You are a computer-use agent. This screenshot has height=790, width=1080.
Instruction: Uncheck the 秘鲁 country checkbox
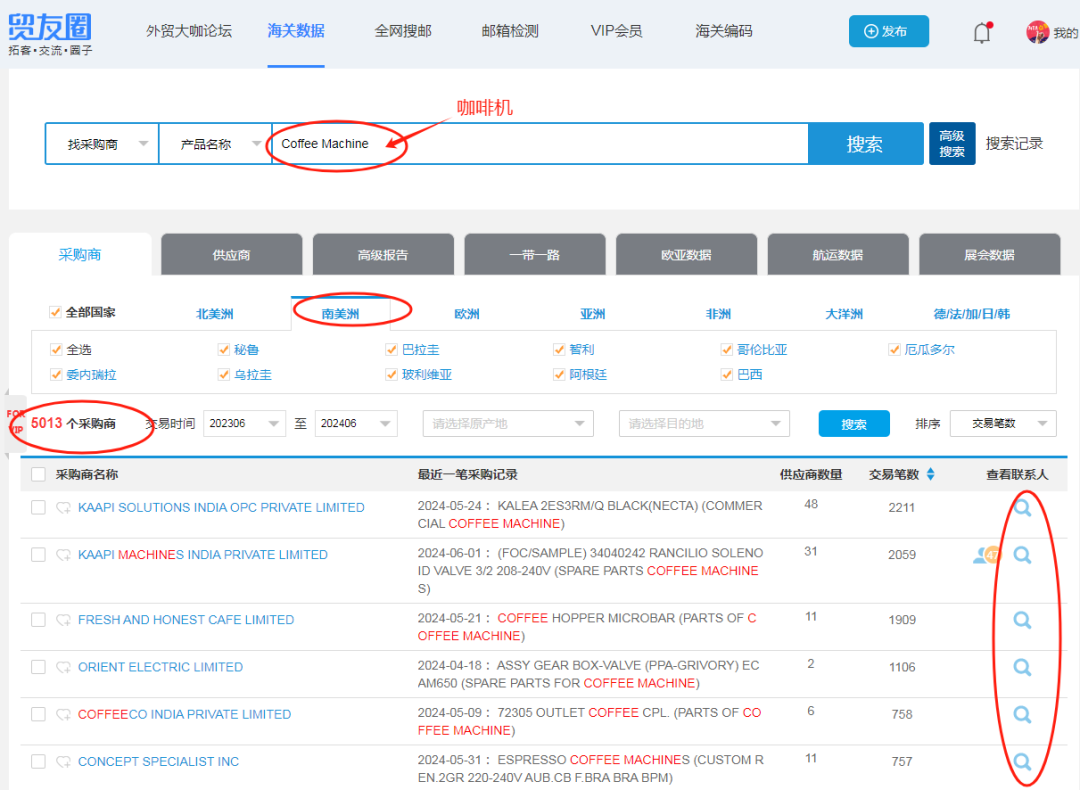tap(224, 350)
